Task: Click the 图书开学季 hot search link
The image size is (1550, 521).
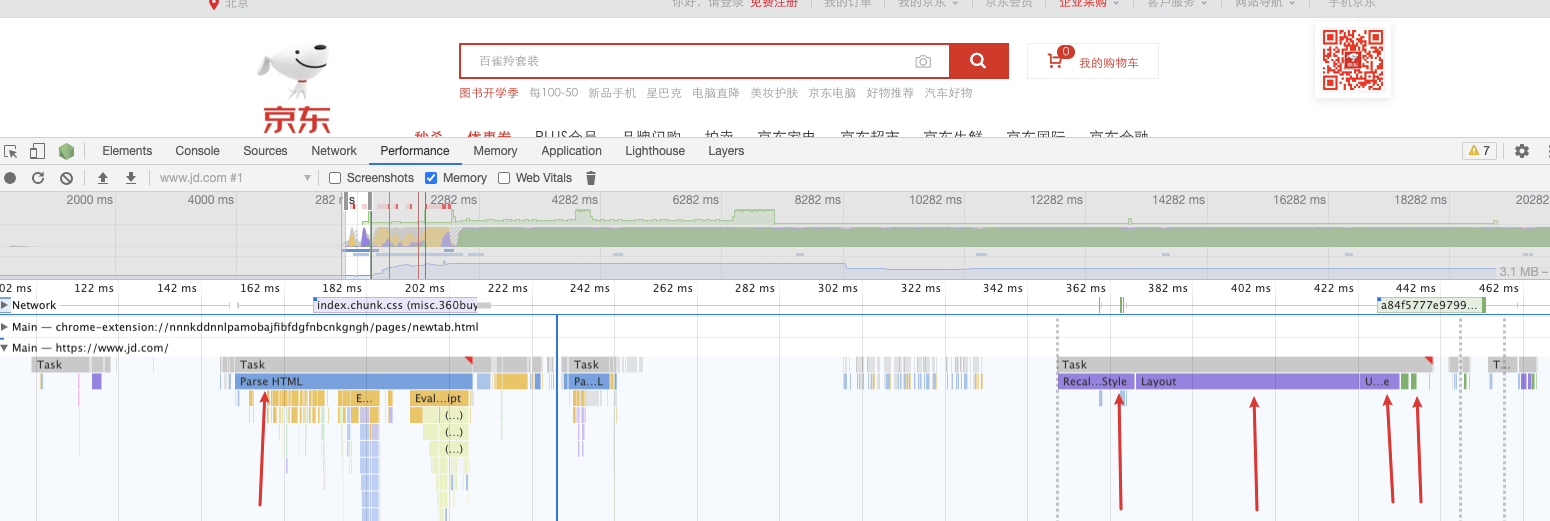Action: click(489, 93)
